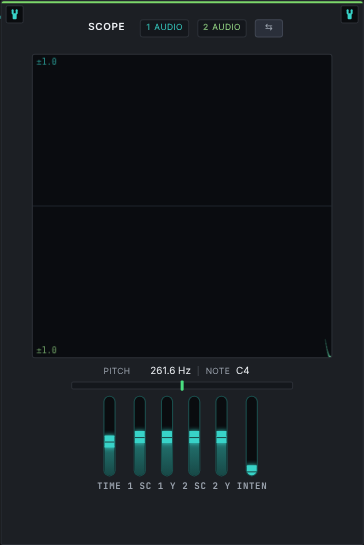
Task: Select the 261.6 Hz pitch value
Action: 170,371
